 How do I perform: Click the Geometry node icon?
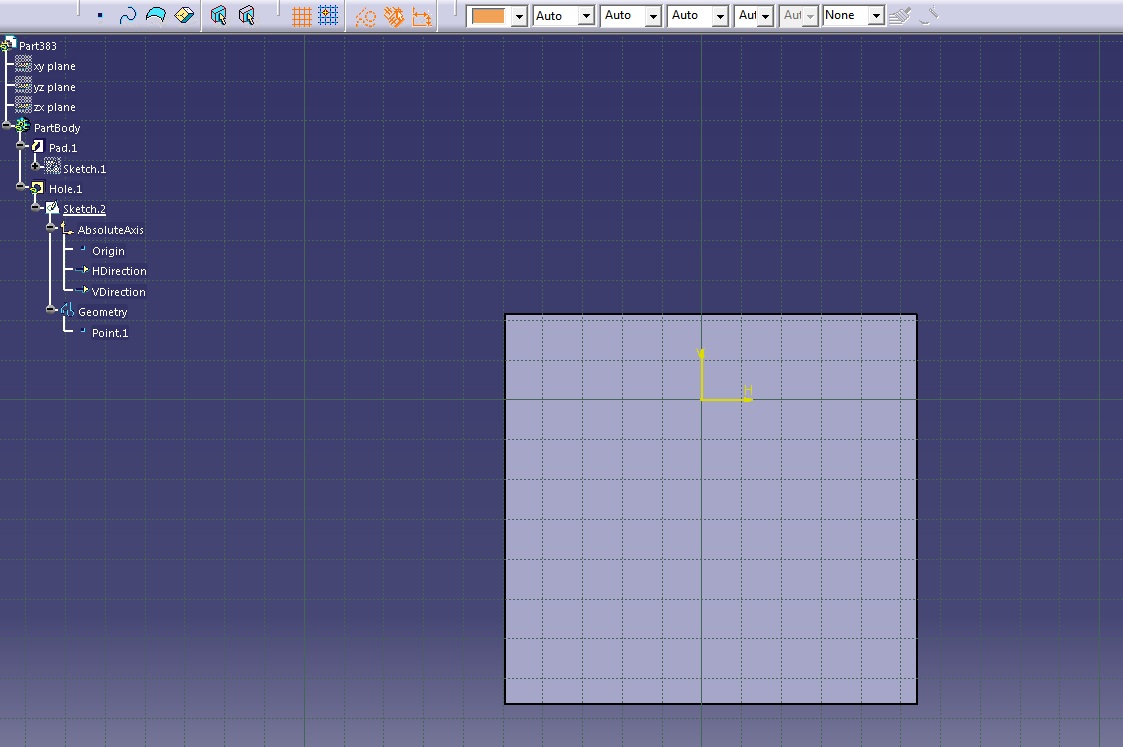click(67, 310)
